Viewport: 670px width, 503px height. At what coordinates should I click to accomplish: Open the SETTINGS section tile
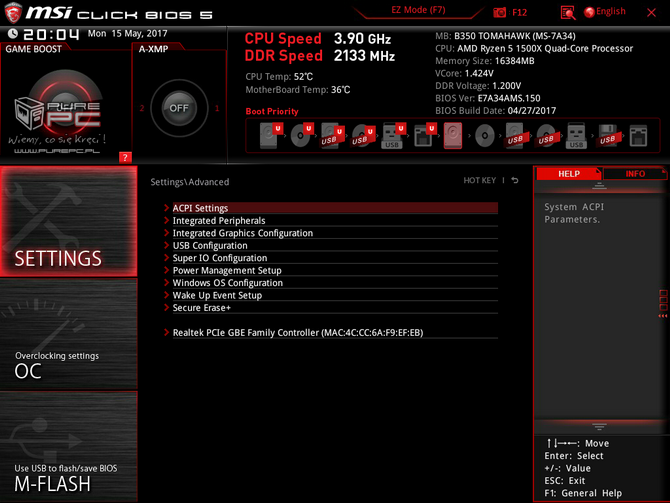[69, 221]
